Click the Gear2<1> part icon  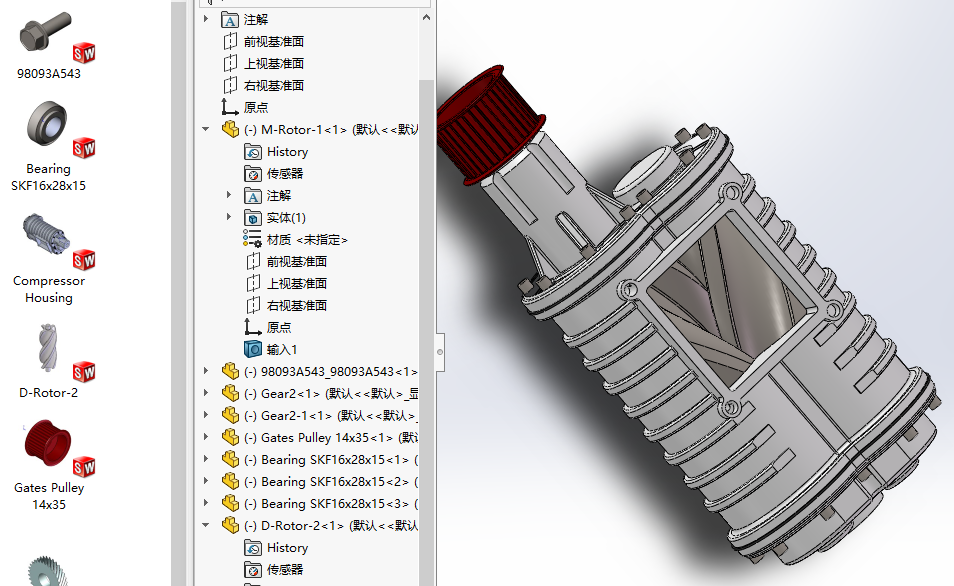[x=231, y=393]
